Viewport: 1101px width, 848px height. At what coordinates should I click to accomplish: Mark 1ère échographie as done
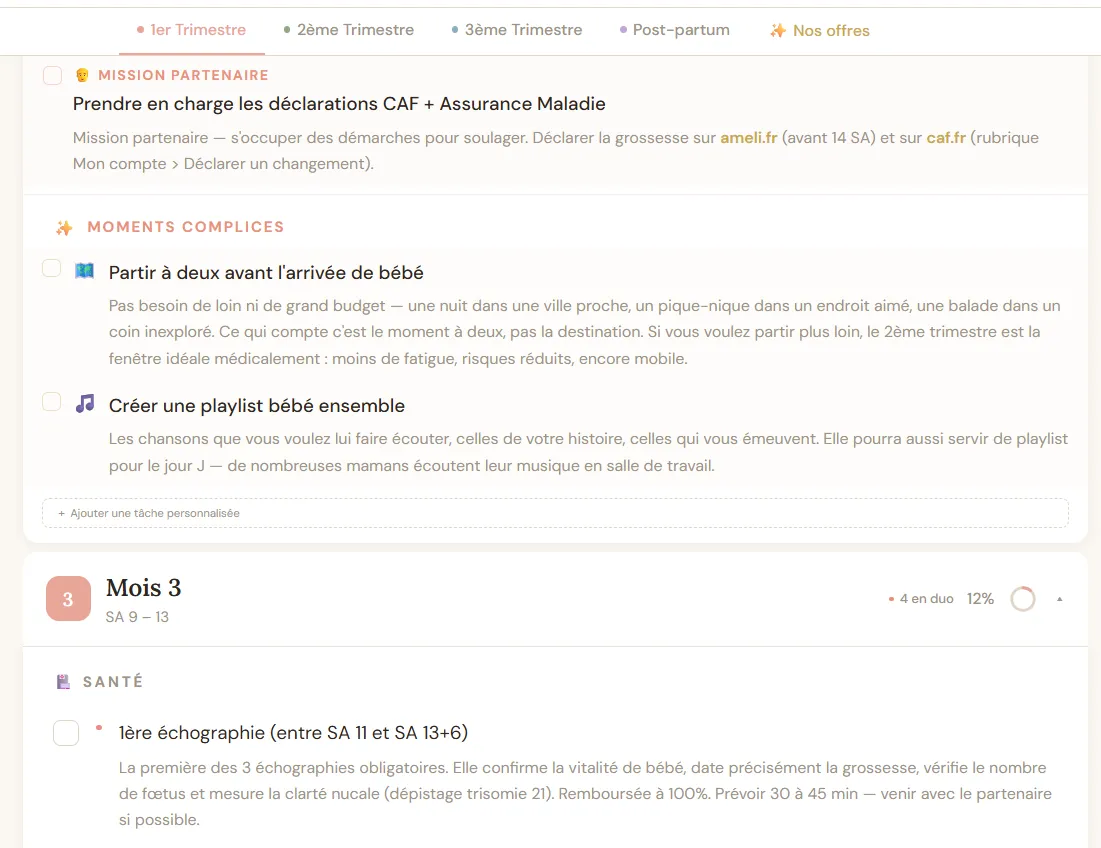[66, 733]
